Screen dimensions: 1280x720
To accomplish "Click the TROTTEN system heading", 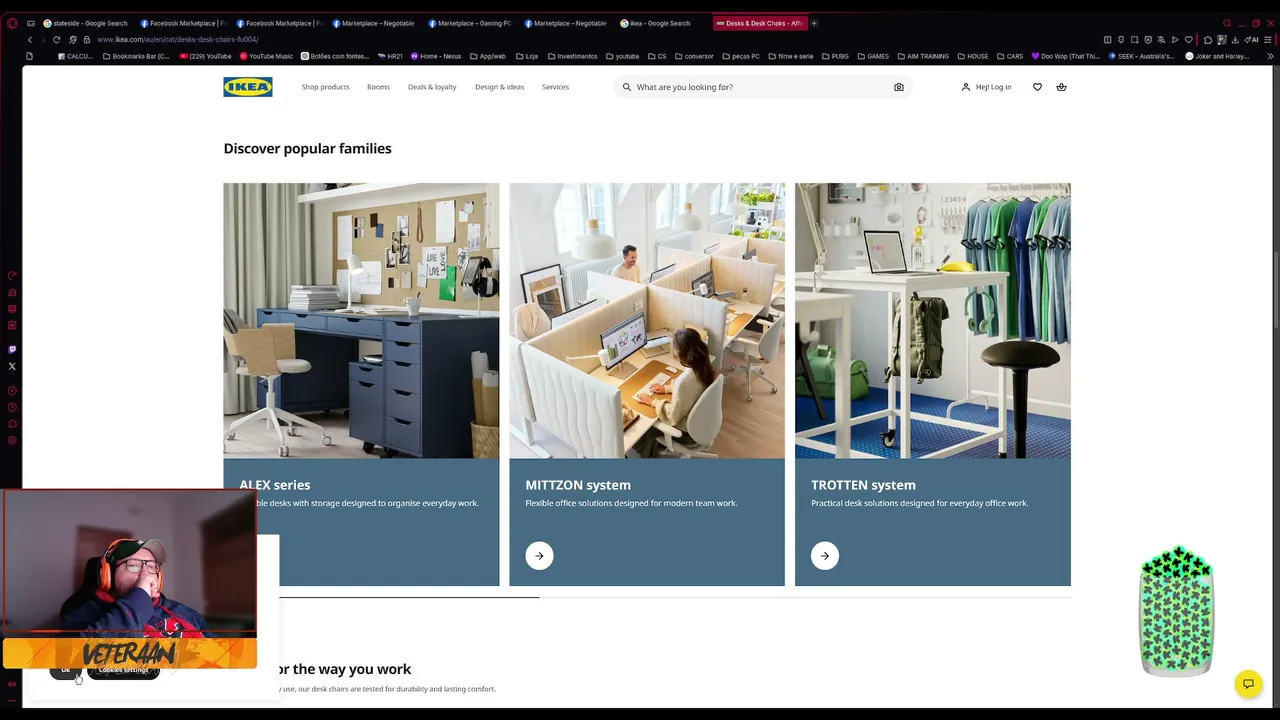I will 863,485.
